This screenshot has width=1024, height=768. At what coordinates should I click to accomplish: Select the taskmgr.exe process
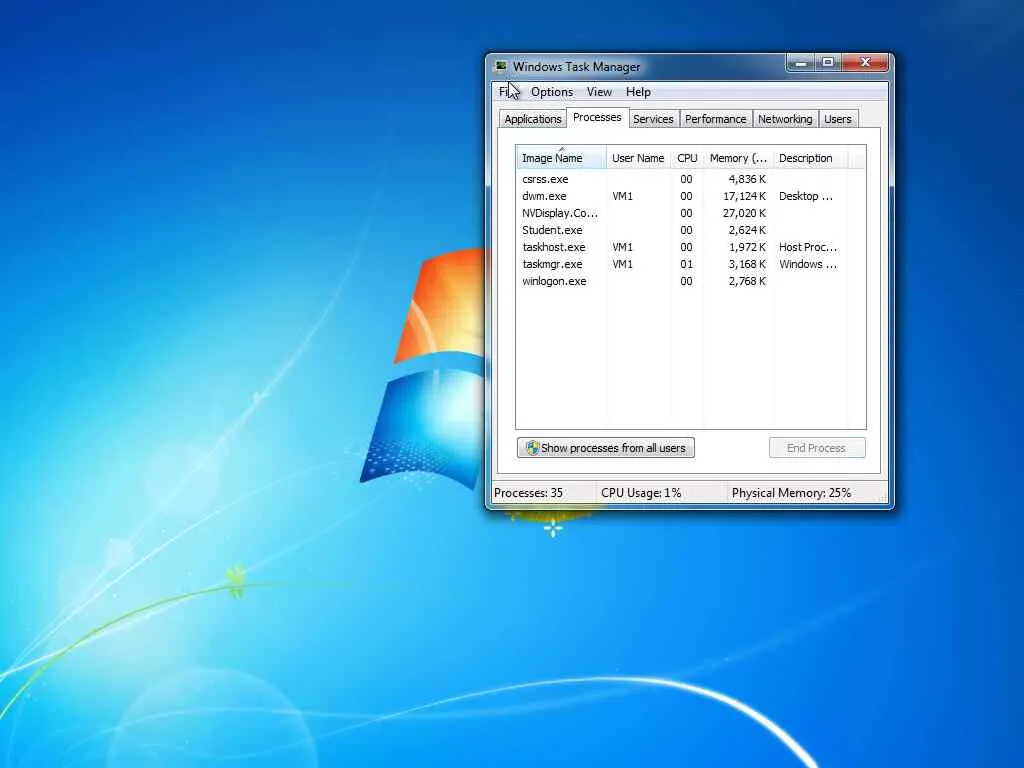point(690,264)
